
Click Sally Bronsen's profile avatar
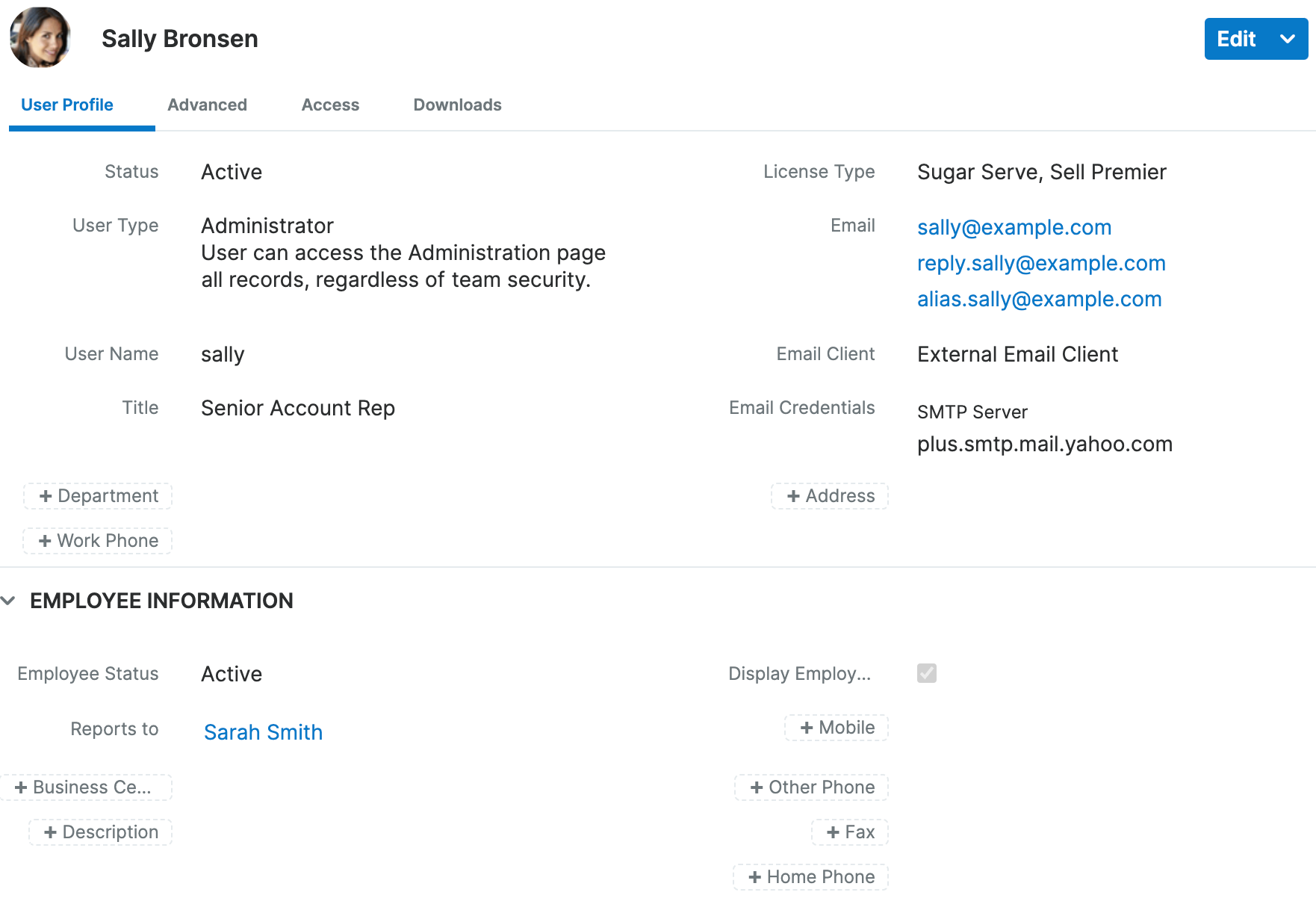(x=40, y=38)
